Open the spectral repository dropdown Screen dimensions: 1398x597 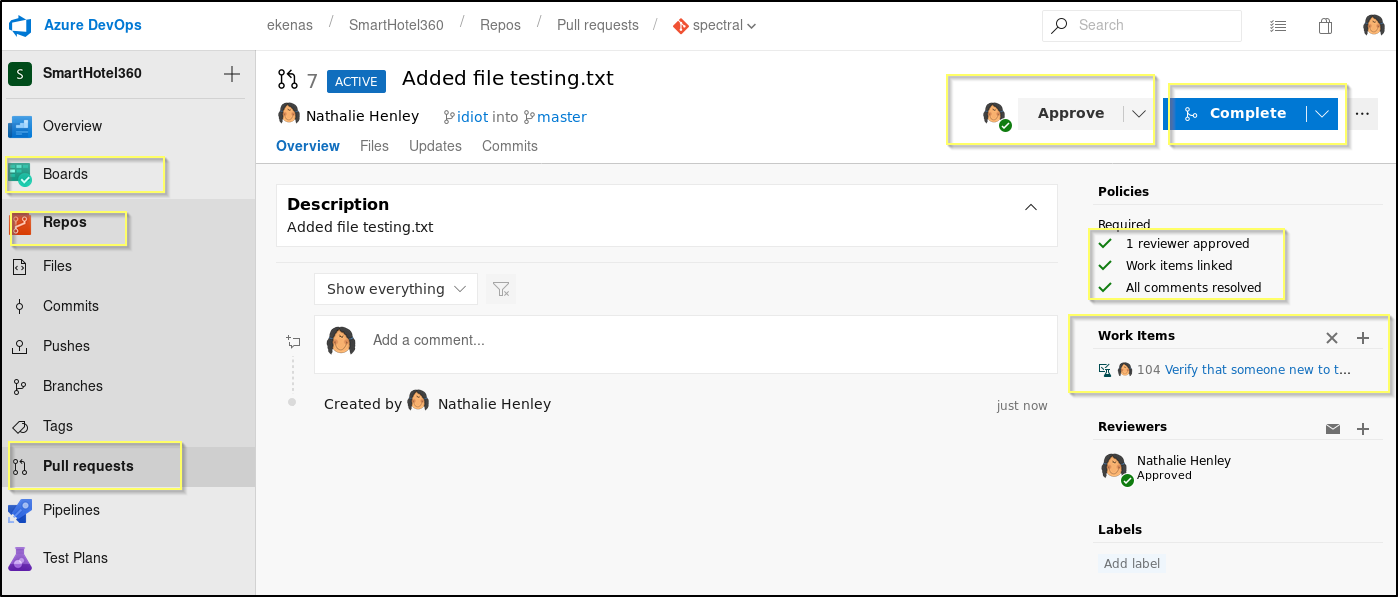click(714, 25)
